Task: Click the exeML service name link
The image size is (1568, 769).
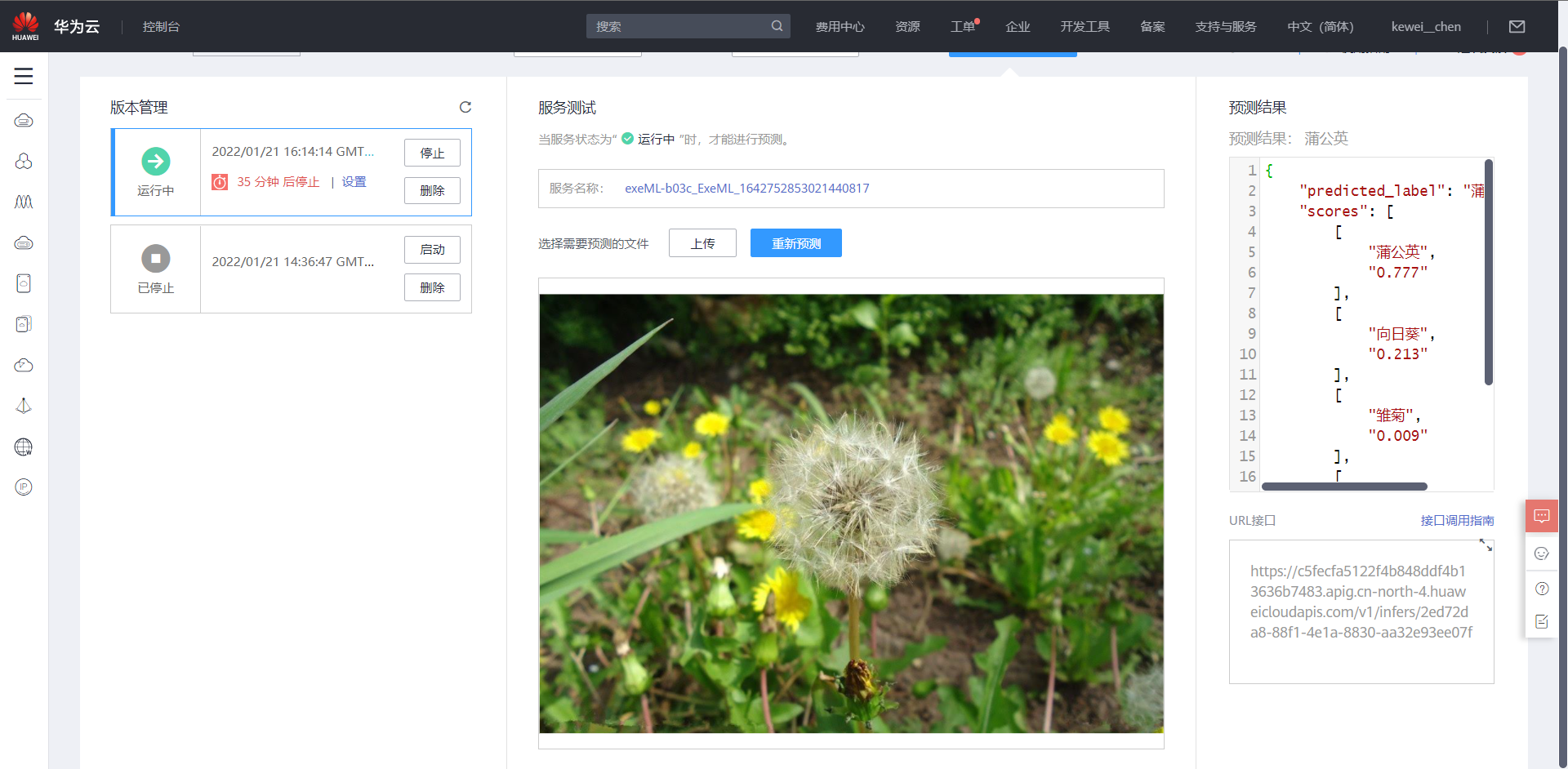Action: (746, 188)
